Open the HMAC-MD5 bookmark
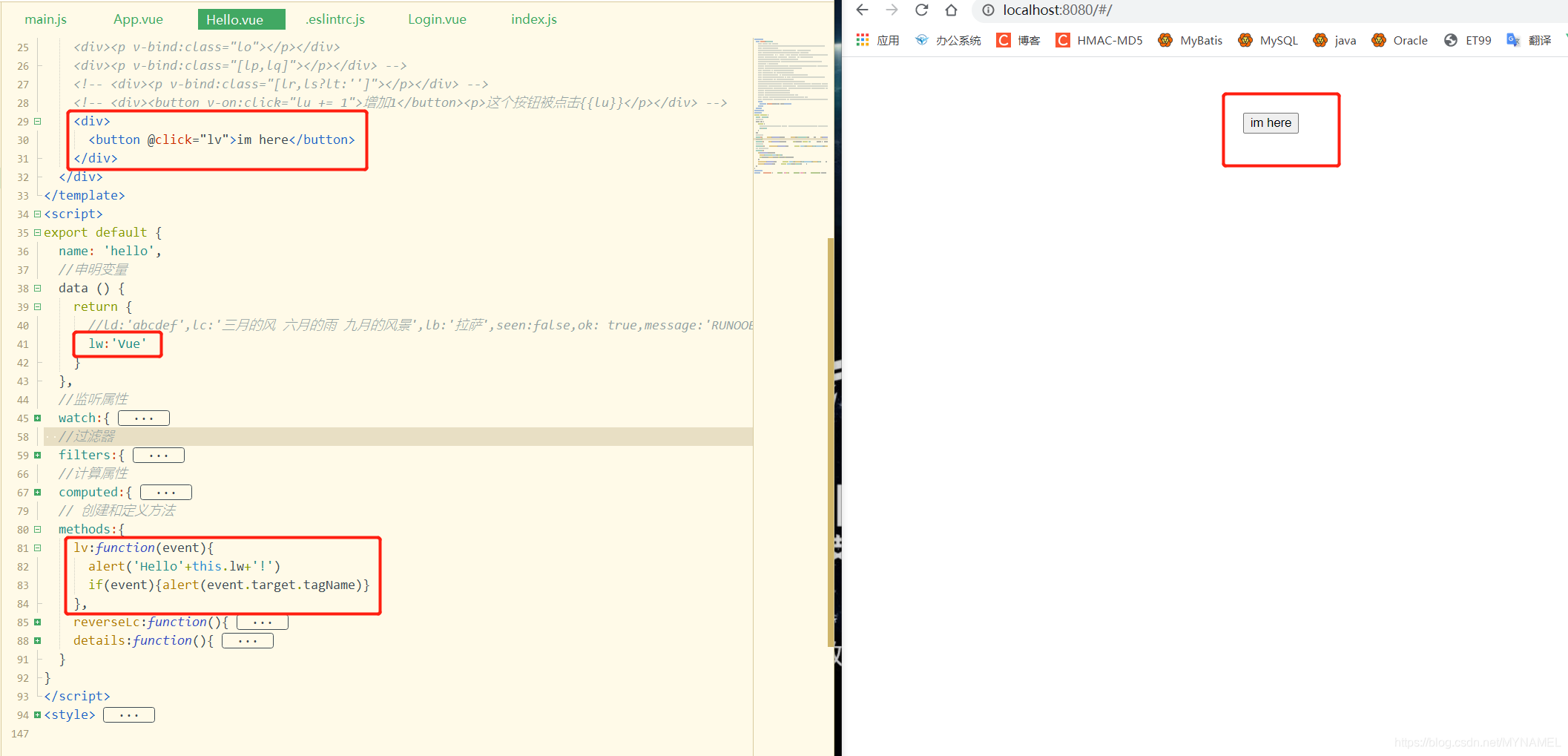The image size is (1568, 756). [x=1099, y=40]
